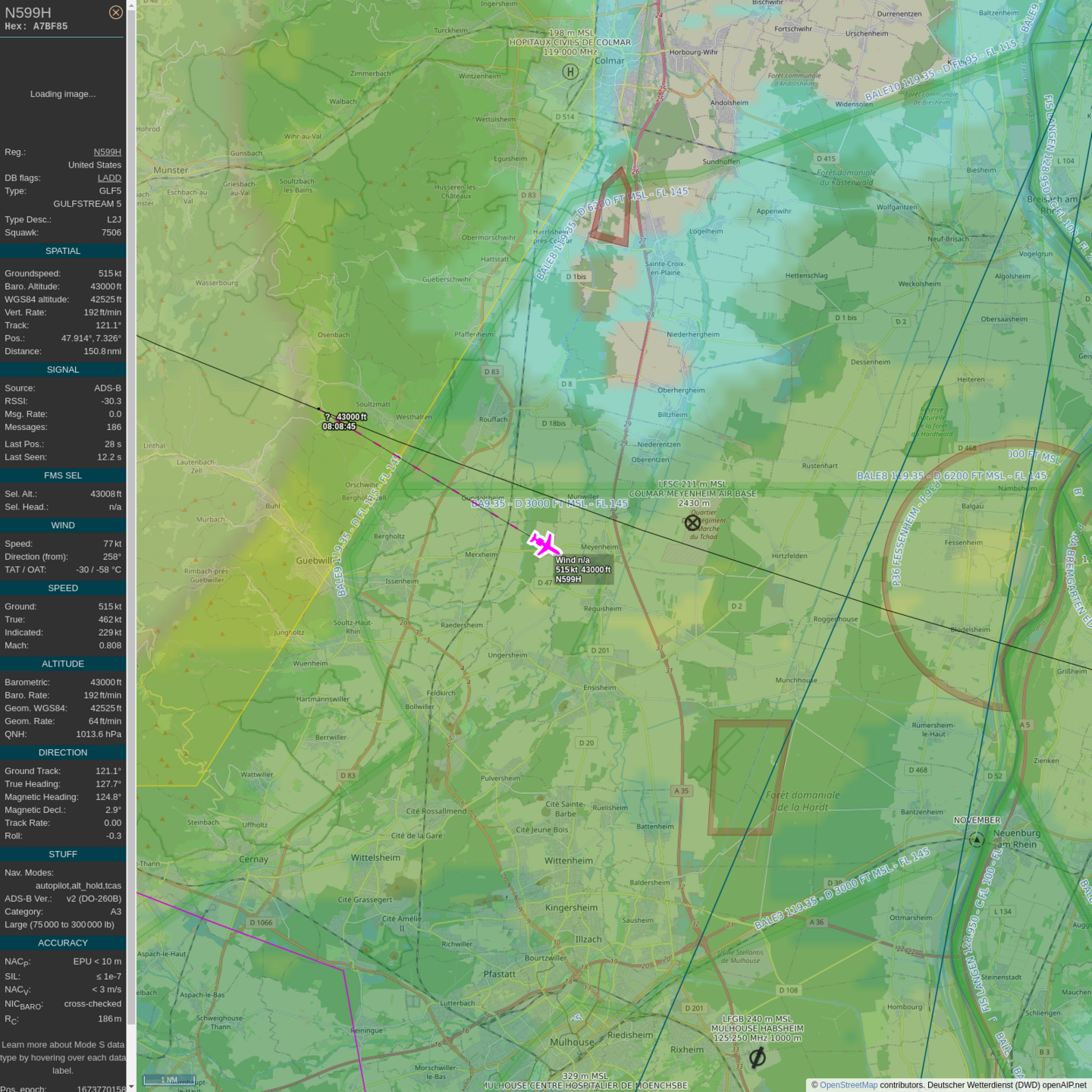Viewport: 1092px width, 1092px height.
Task: Open the LADD database flag link
Action: coord(109,178)
